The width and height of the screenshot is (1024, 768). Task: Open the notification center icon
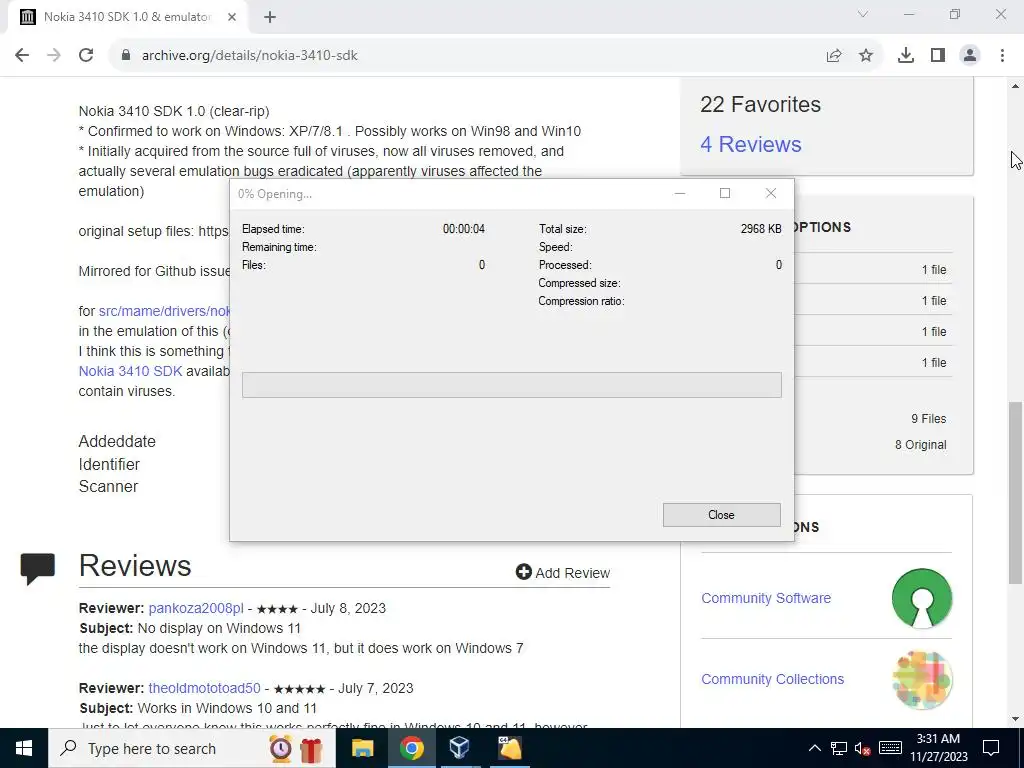991,748
